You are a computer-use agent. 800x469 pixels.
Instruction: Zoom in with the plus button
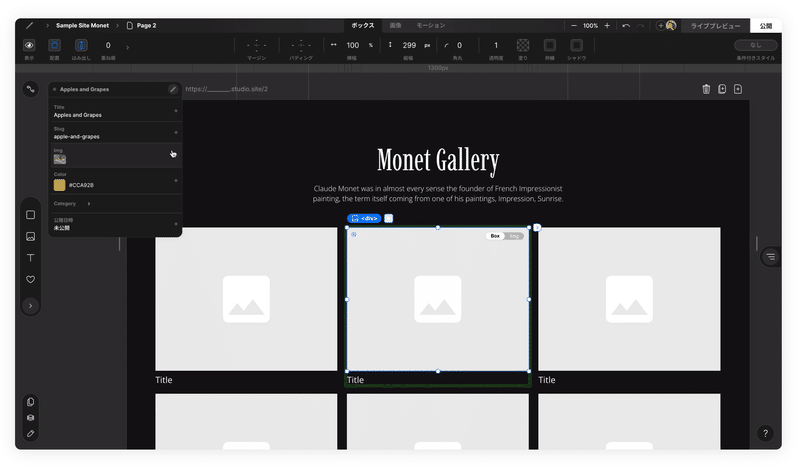pyautogui.click(x=607, y=26)
